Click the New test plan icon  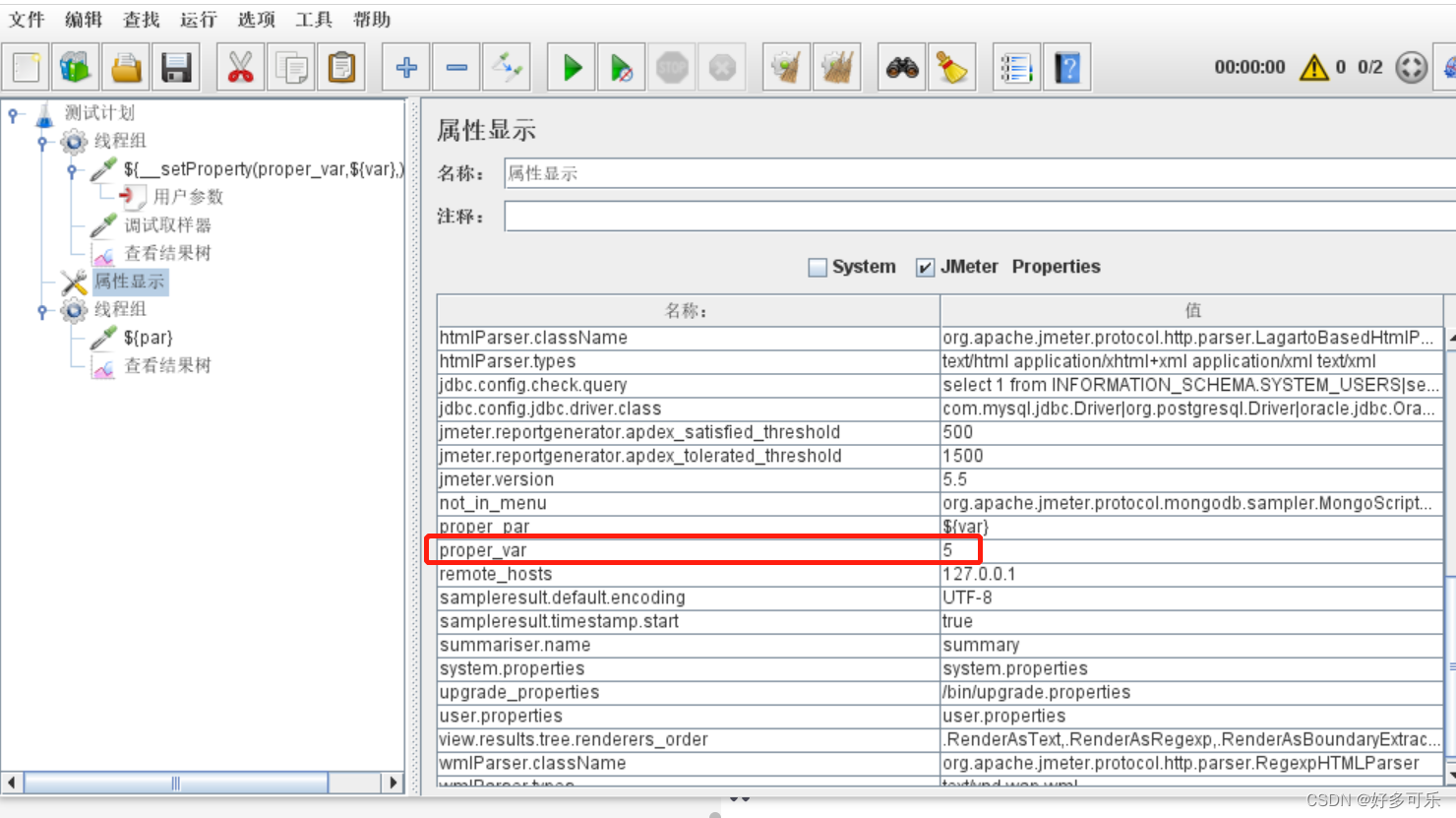click(x=27, y=68)
